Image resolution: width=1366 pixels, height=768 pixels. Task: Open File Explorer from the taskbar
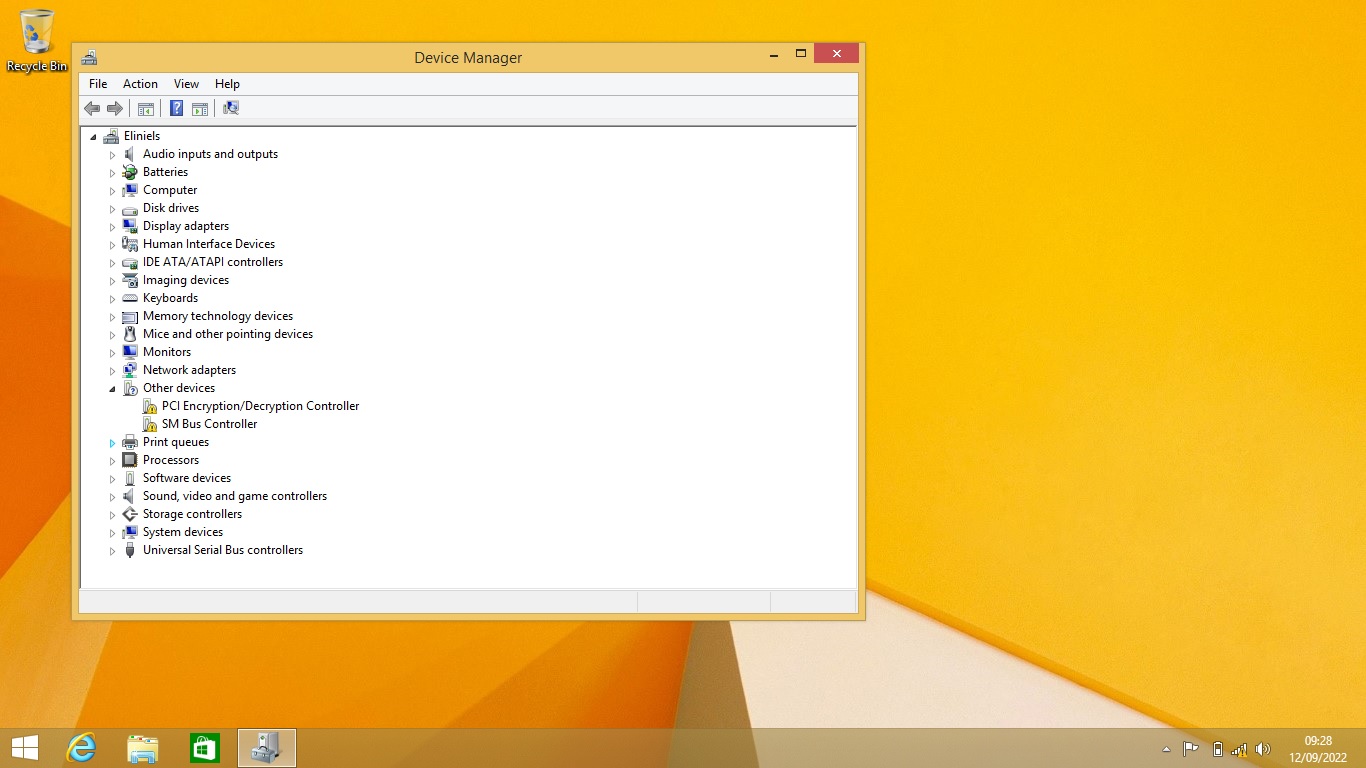point(143,748)
